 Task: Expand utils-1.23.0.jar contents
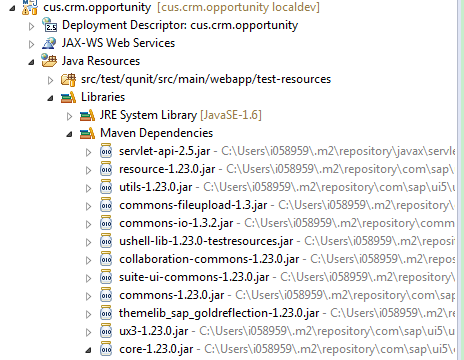[88, 188]
